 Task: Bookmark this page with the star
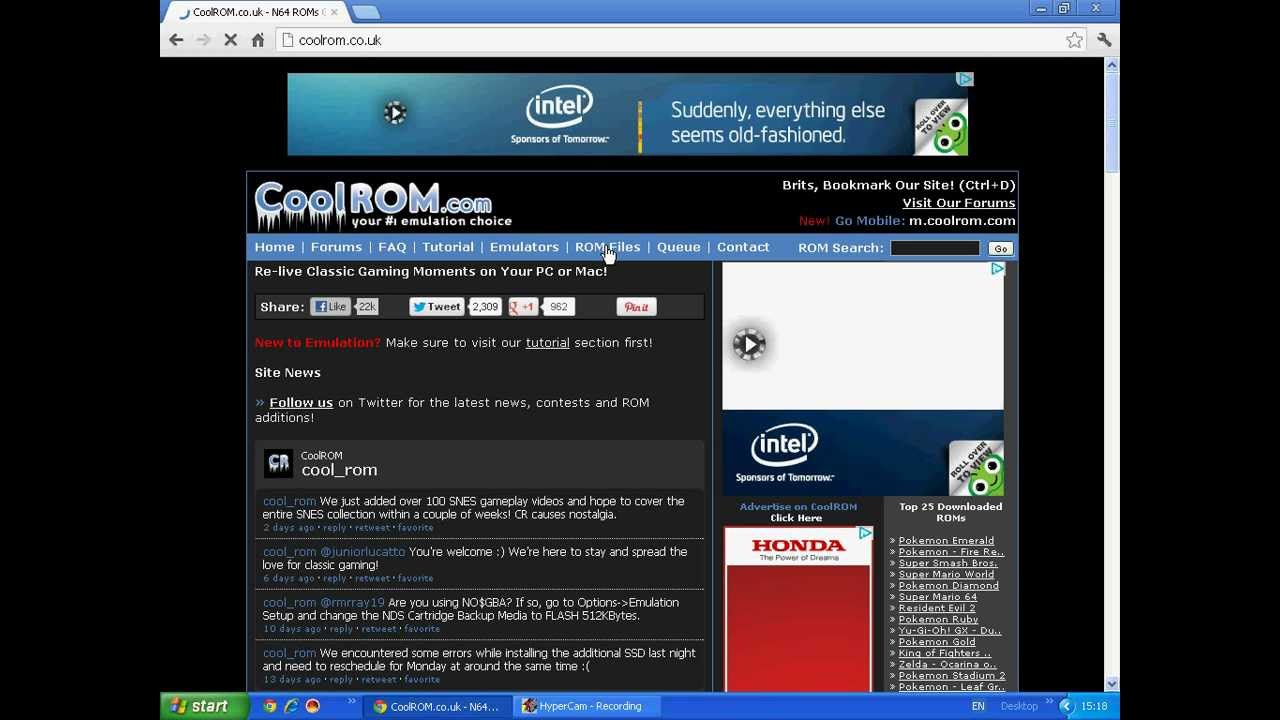click(1074, 40)
